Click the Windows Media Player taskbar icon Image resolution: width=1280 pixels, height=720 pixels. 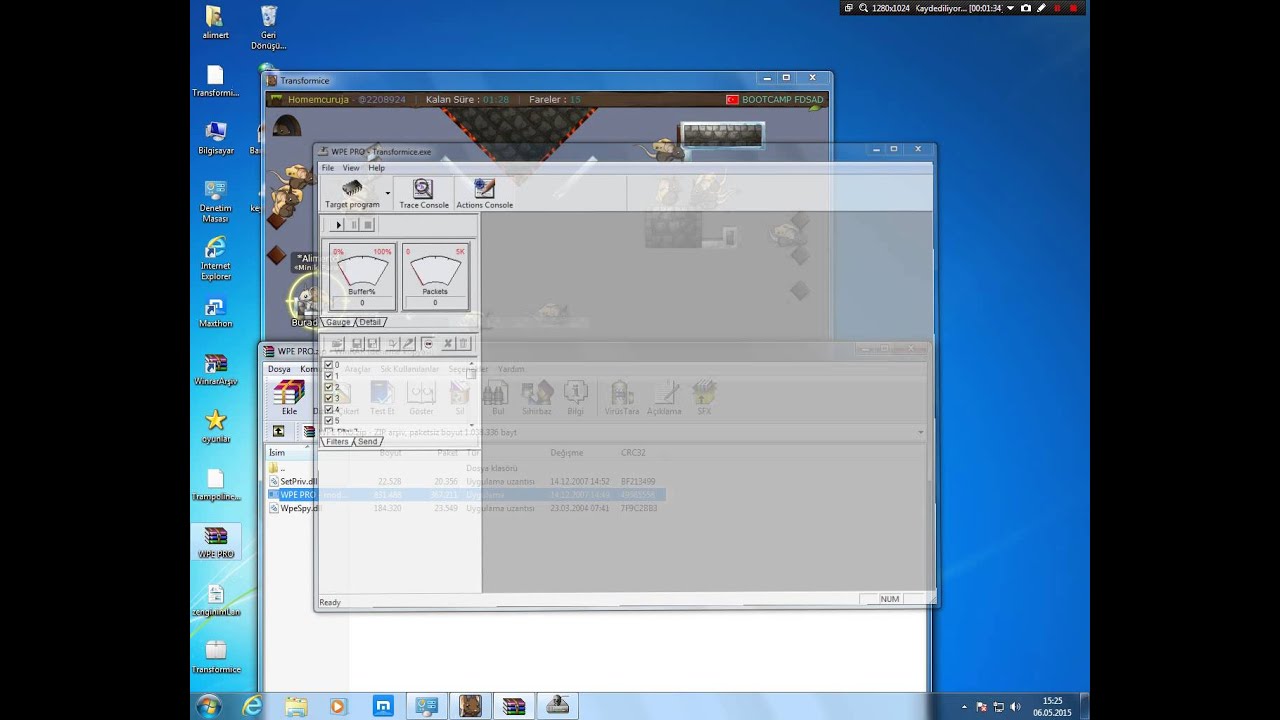(337, 706)
